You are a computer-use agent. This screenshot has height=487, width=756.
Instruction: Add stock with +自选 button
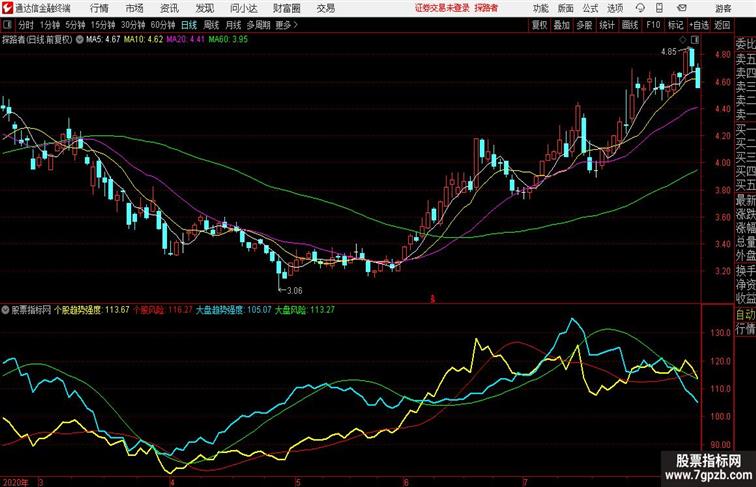point(699,25)
